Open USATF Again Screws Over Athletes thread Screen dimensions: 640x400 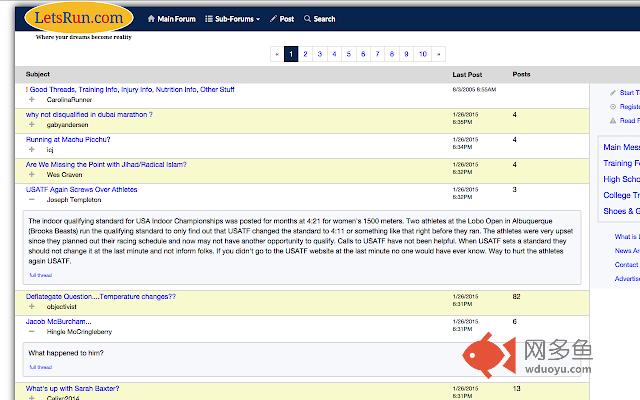tap(81, 189)
